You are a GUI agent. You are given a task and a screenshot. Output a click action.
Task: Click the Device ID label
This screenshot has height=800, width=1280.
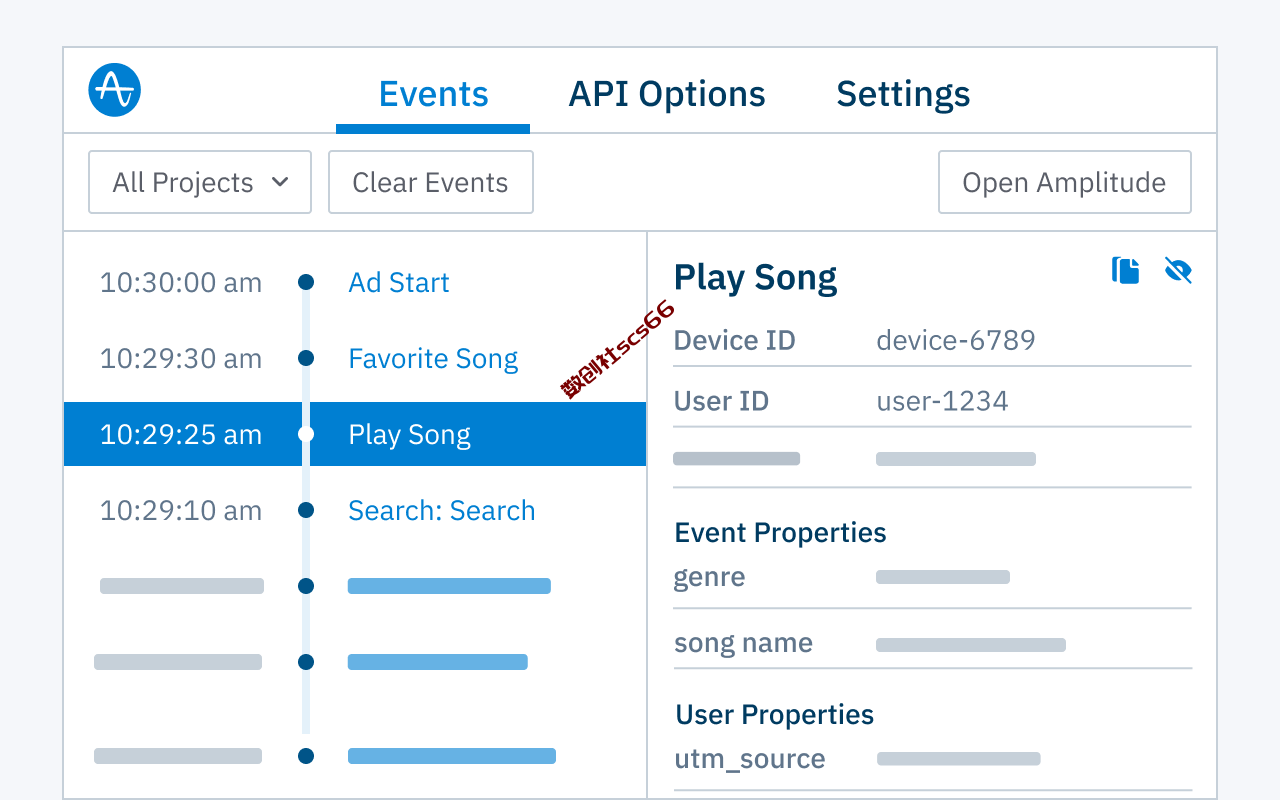tap(734, 341)
